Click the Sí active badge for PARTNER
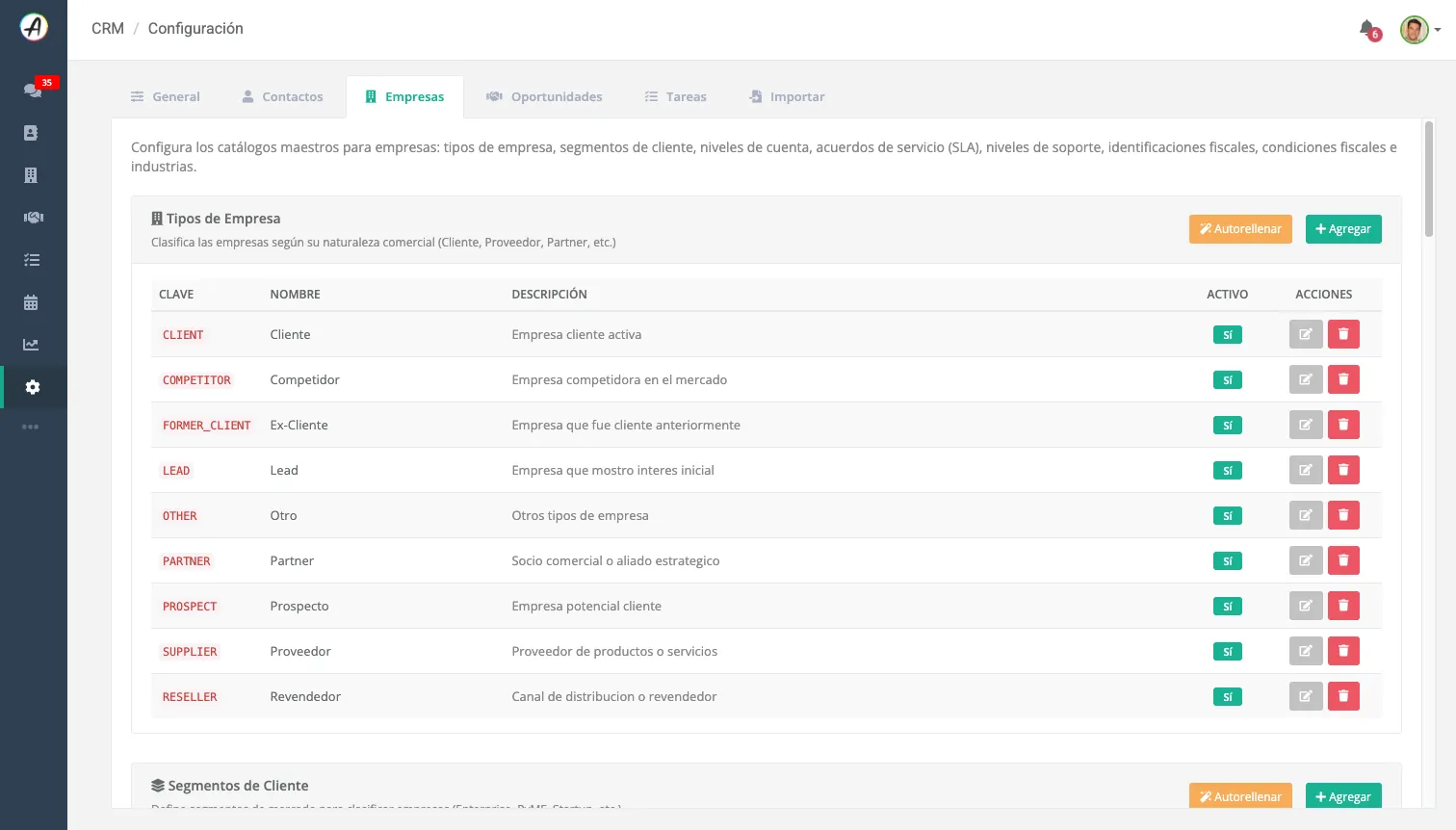This screenshot has height=830, width=1456. [x=1228, y=561]
